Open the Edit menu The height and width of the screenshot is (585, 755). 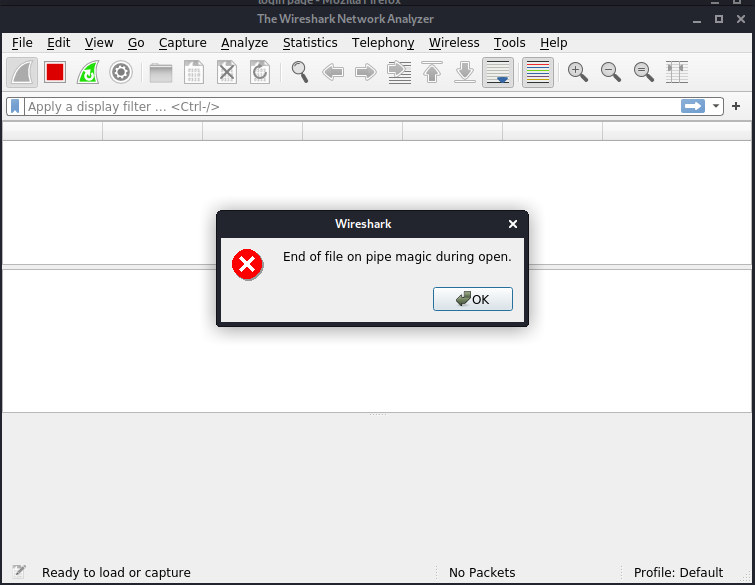click(x=59, y=43)
